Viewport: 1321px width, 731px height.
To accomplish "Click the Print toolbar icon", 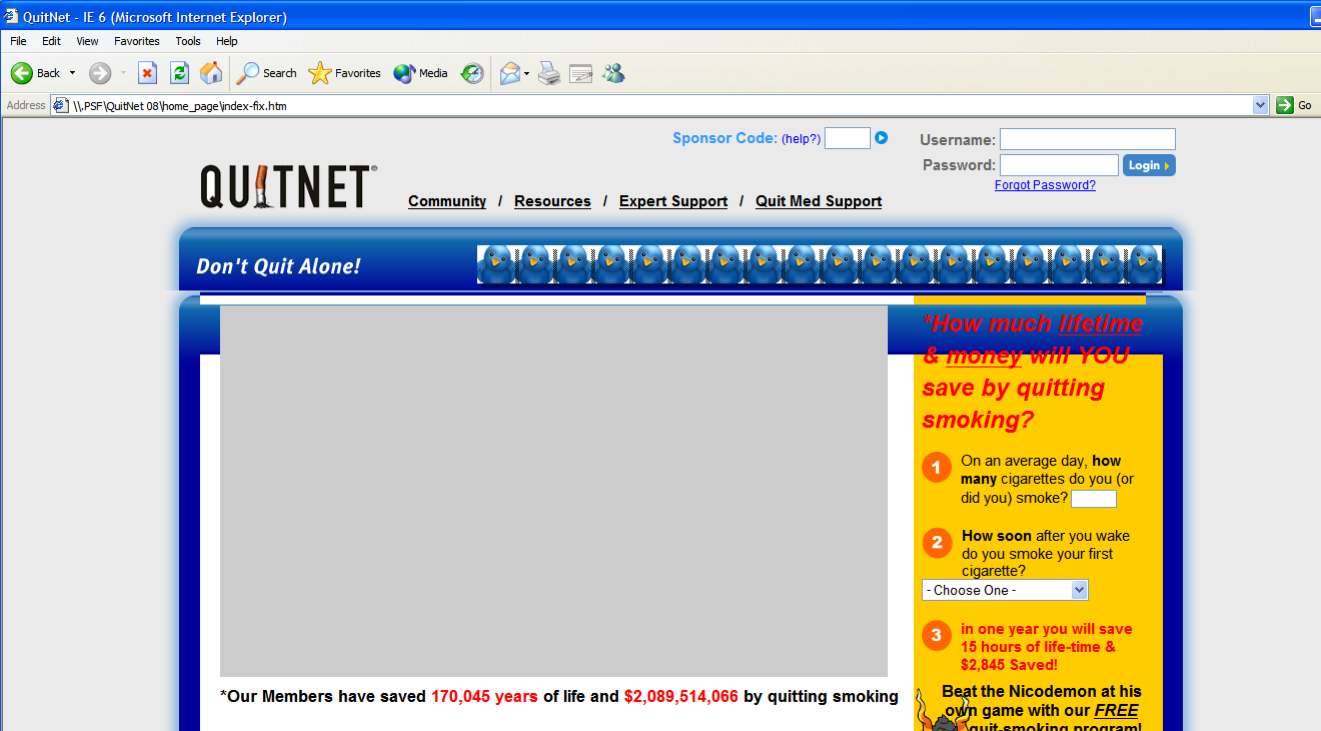I will pos(549,73).
